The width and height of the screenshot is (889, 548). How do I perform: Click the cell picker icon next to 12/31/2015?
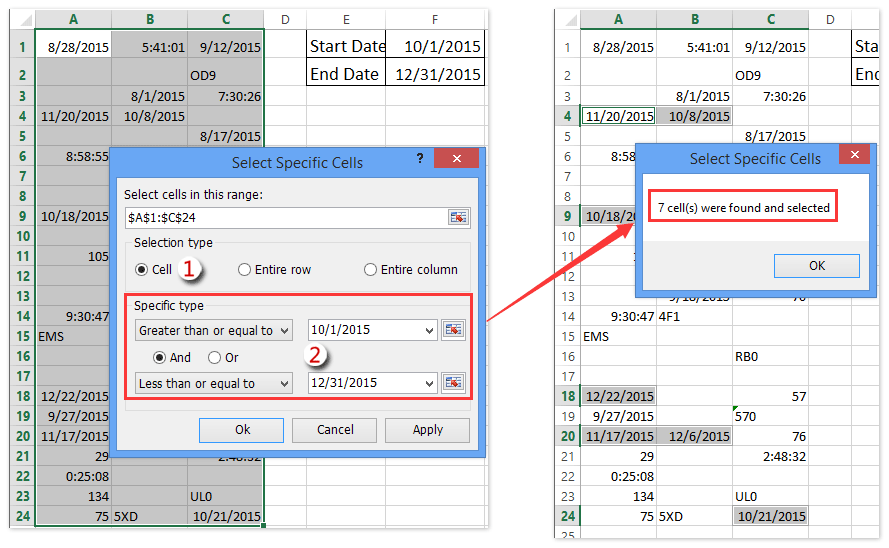pos(455,382)
